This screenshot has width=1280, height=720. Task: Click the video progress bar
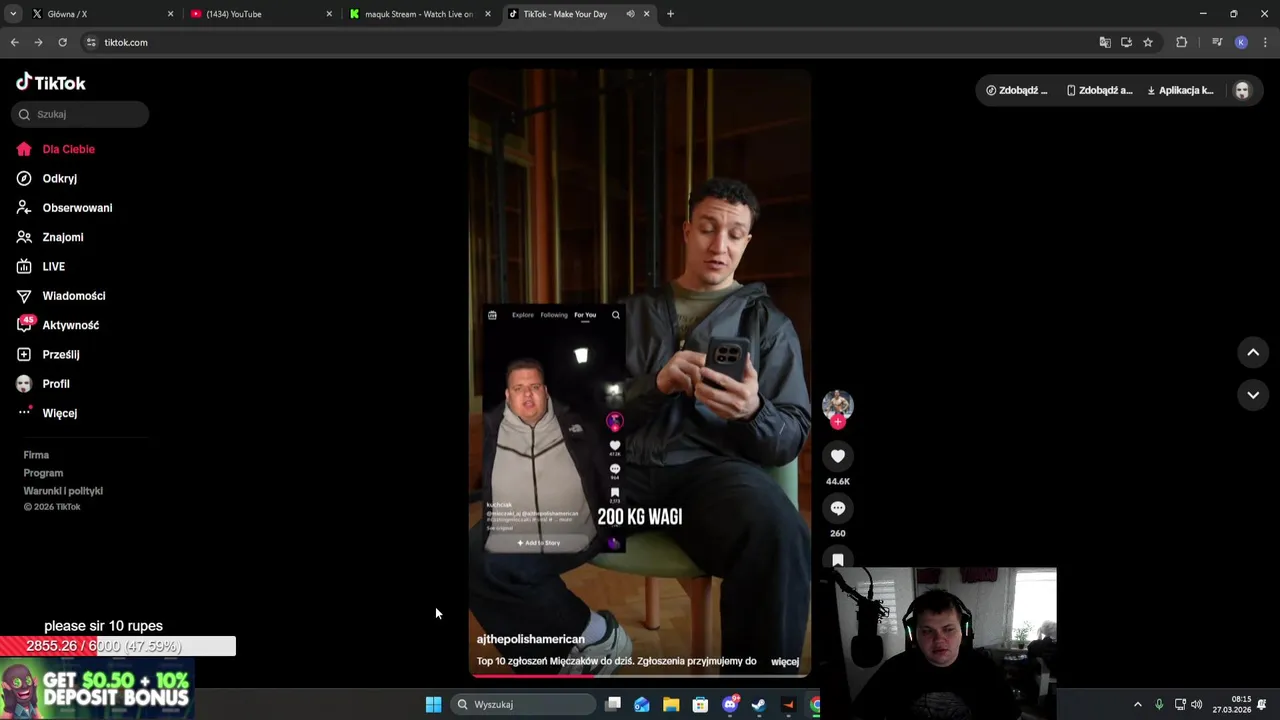640,675
